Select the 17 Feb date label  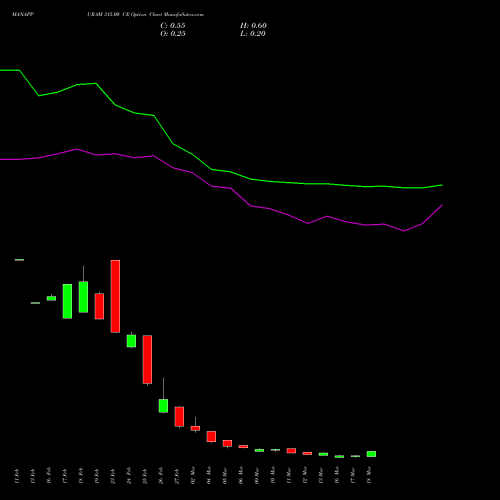pos(65,476)
